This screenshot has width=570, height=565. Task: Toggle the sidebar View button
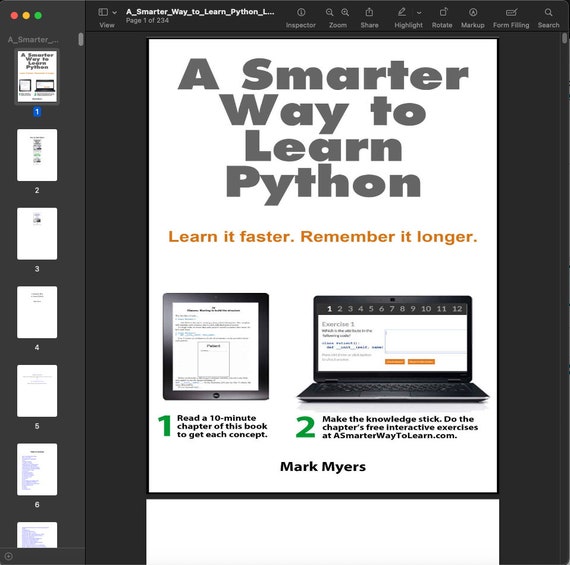pyautogui.click(x=103, y=12)
